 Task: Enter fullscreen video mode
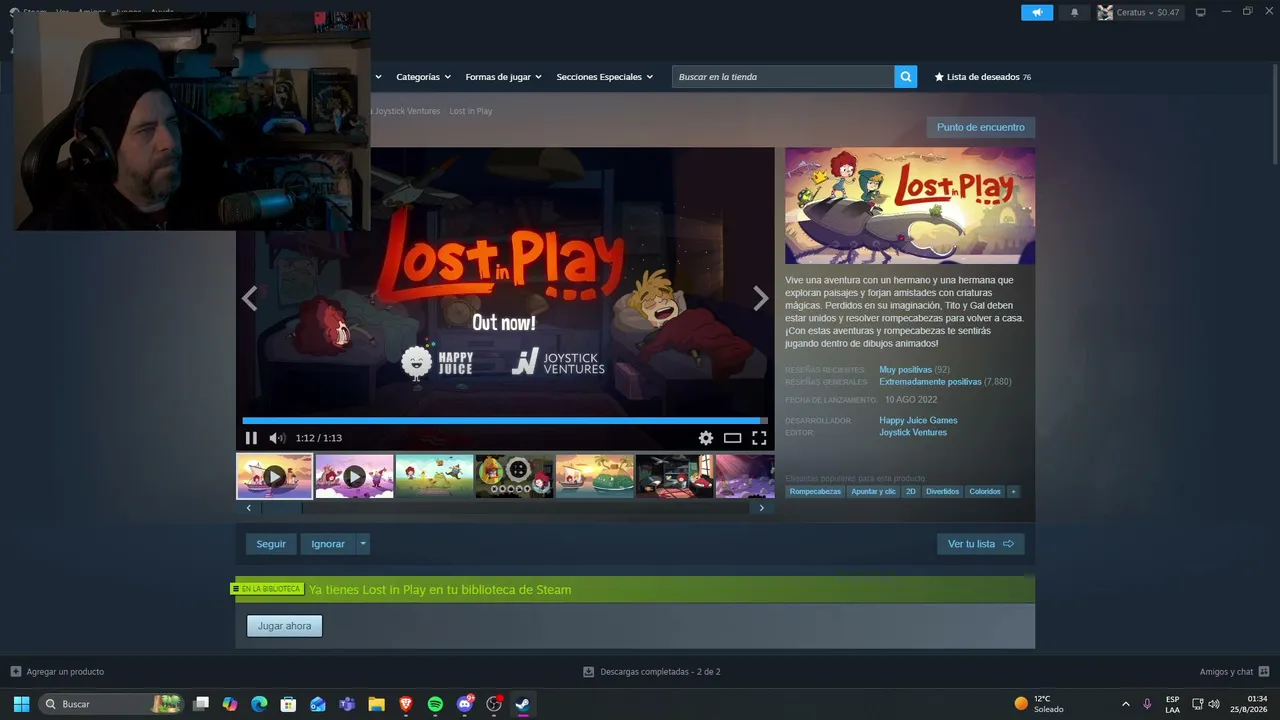pyautogui.click(x=759, y=438)
